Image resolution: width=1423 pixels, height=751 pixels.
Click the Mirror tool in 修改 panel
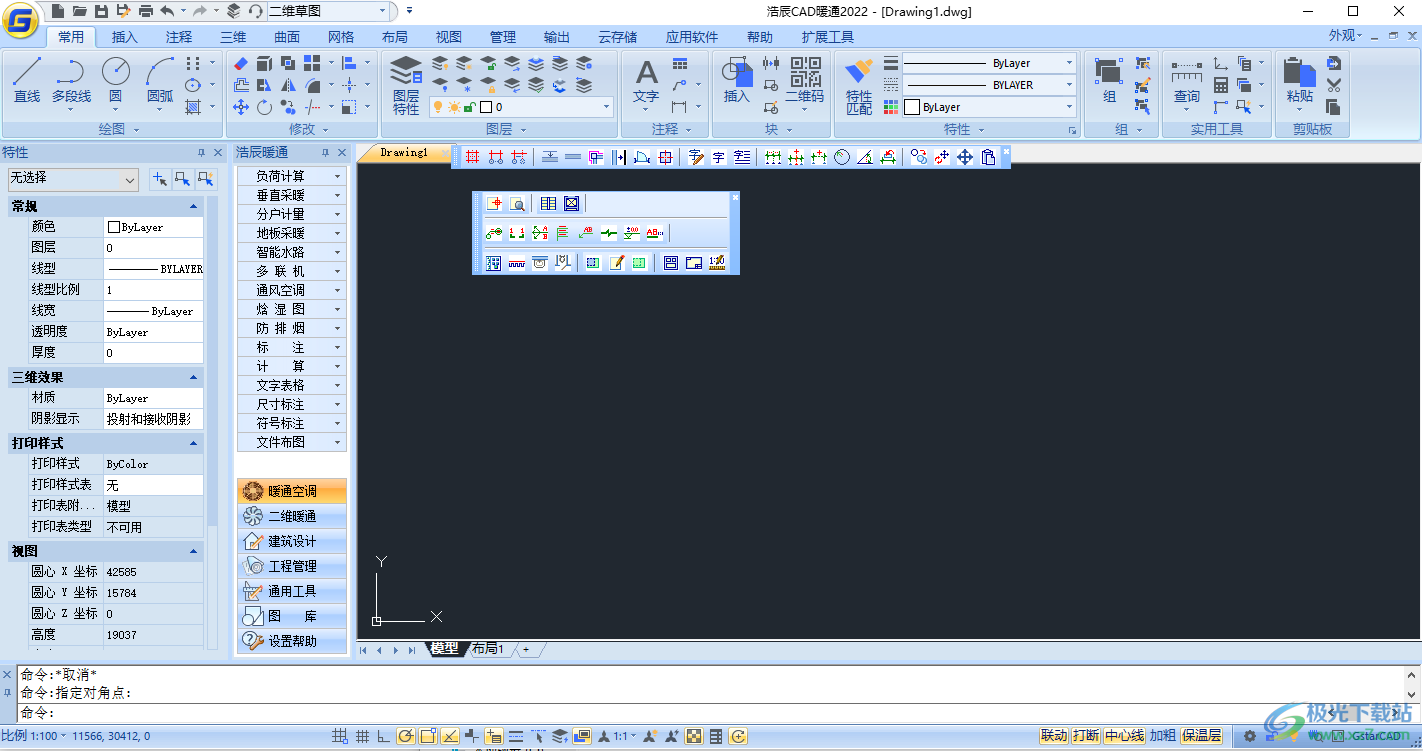click(288, 85)
